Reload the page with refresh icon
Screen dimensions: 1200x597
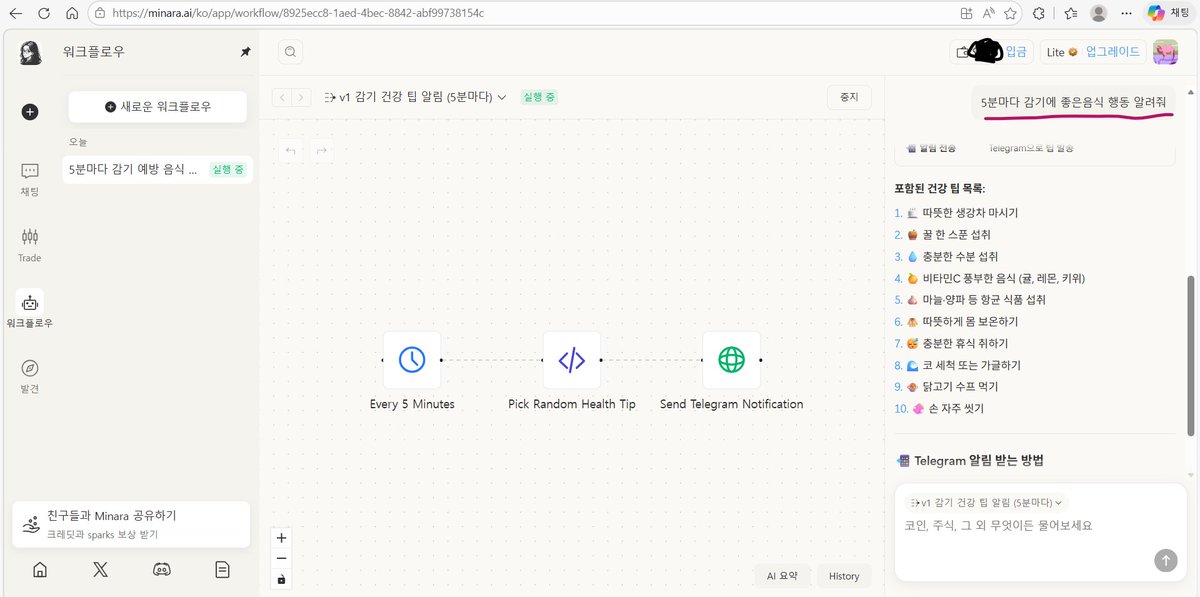[45, 13]
